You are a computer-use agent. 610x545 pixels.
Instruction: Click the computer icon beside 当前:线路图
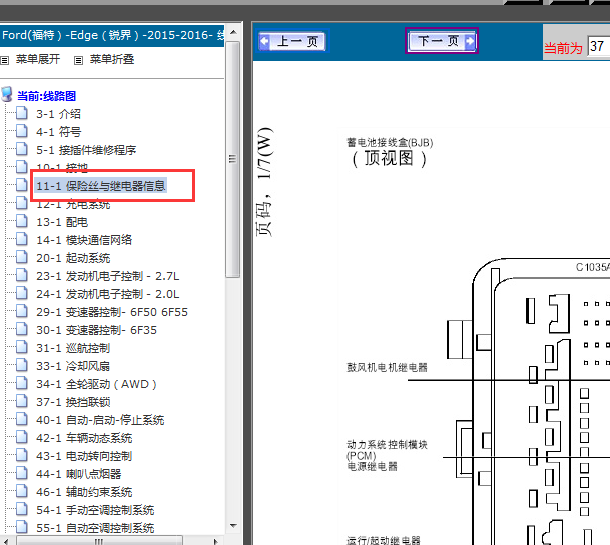click(x=7, y=94)
